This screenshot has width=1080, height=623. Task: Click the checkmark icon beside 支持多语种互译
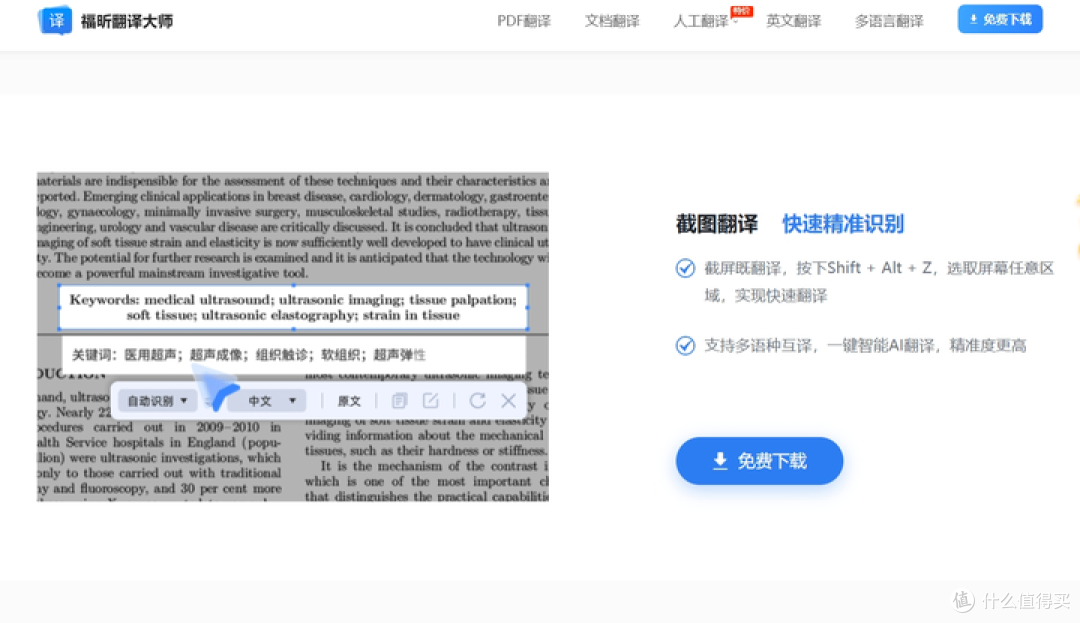[x=685, y=345]
